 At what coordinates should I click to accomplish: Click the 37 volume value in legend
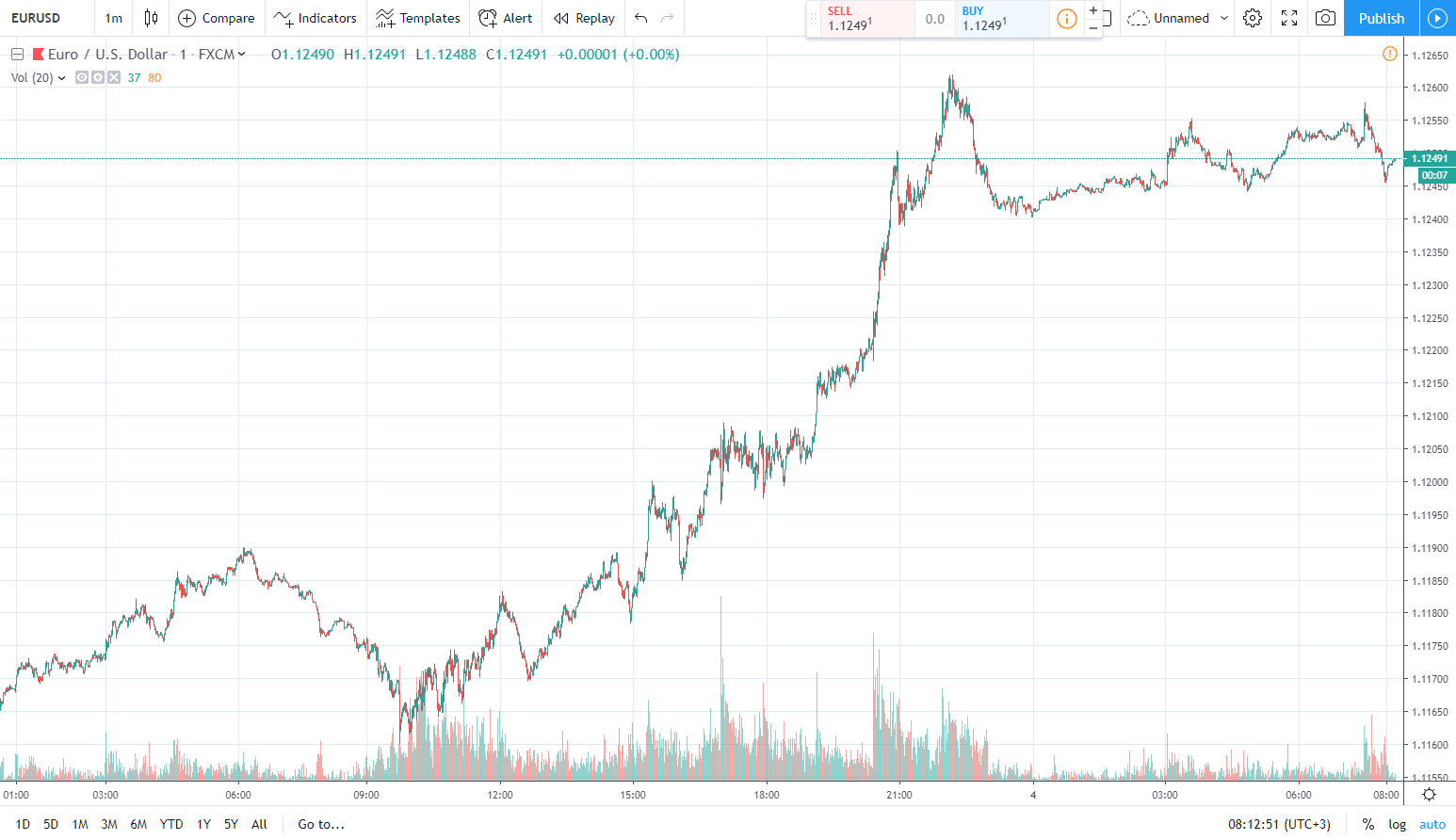pyautogui.click(x=134, y=77)
